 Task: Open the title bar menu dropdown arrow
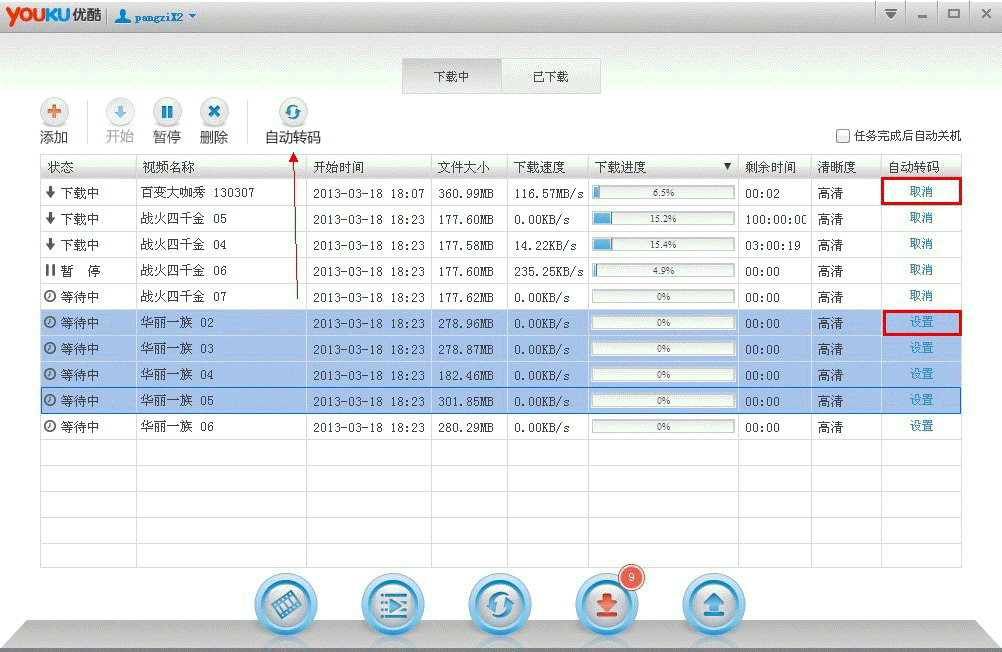coord(890,14)
